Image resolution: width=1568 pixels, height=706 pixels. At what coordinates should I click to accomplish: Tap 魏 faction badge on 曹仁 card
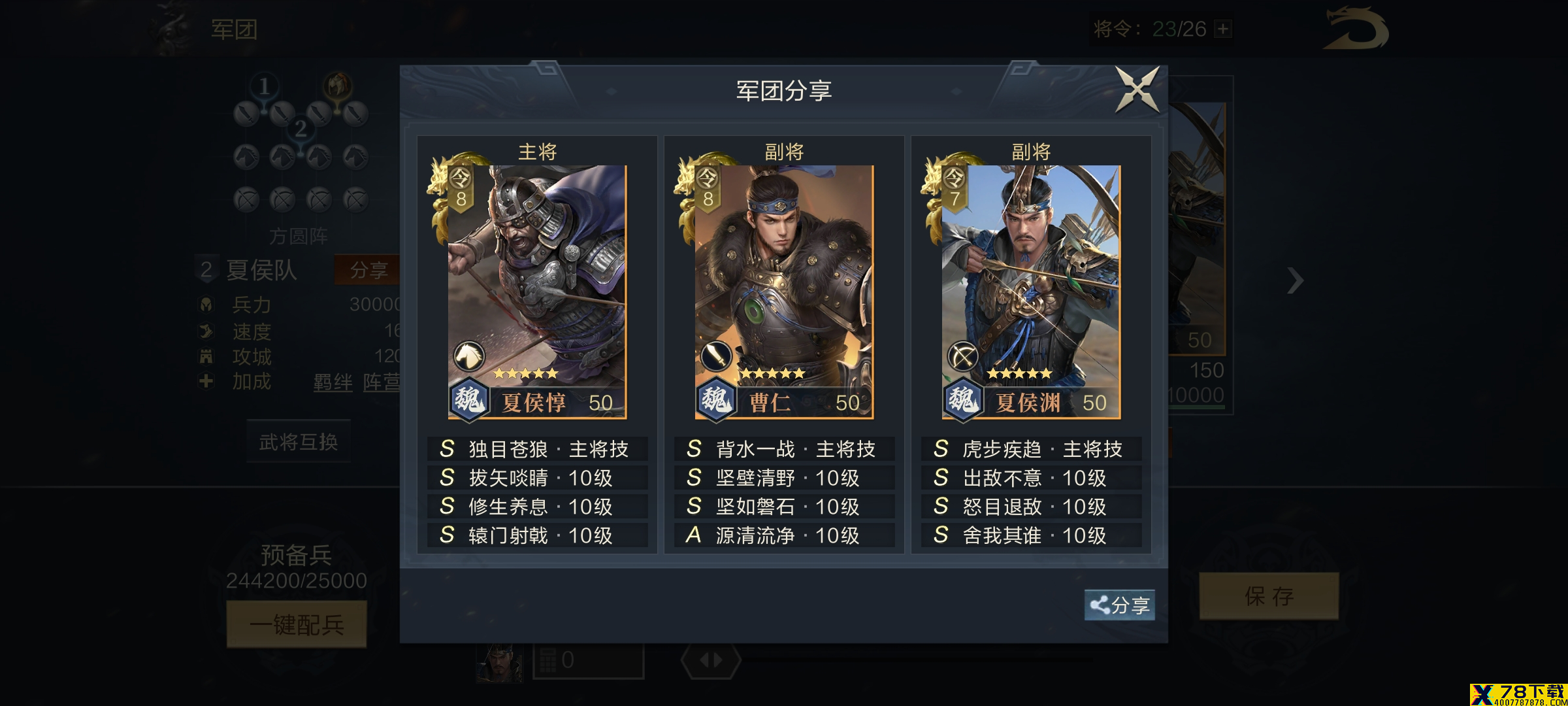pos(716,399)
